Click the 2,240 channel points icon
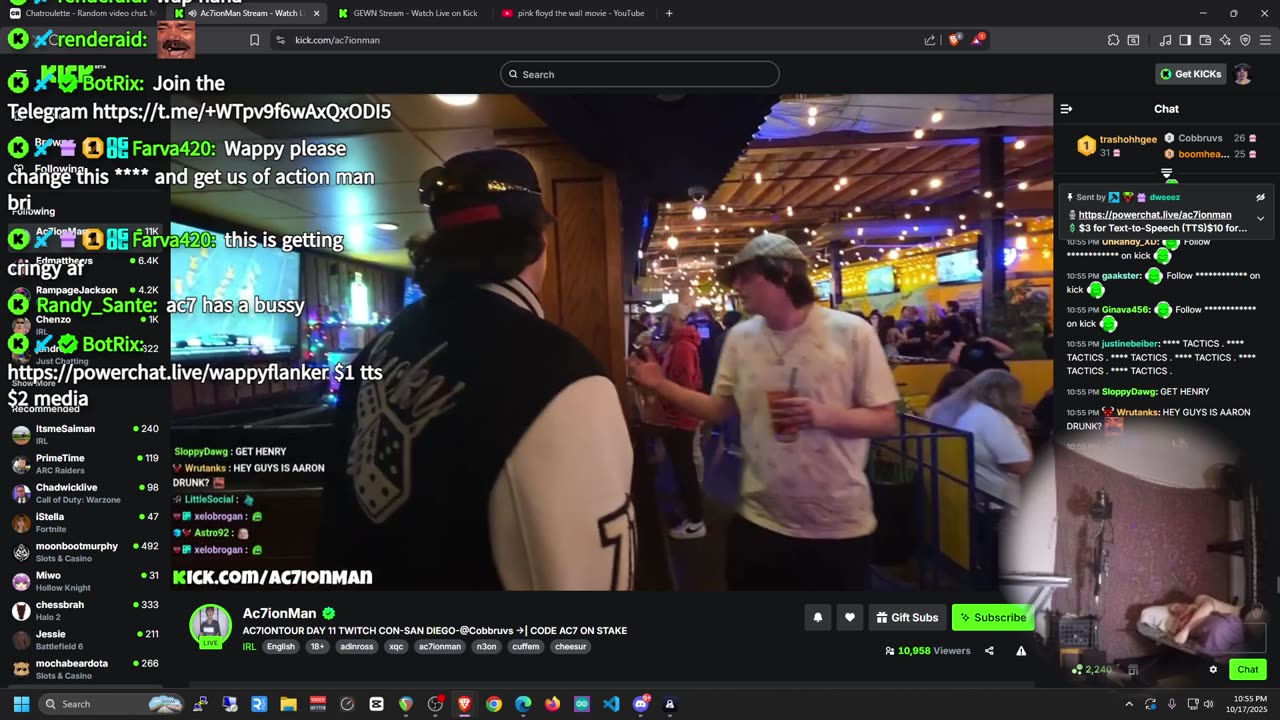This screenshot has height=720, width=1280. (x=1077, y=669)
